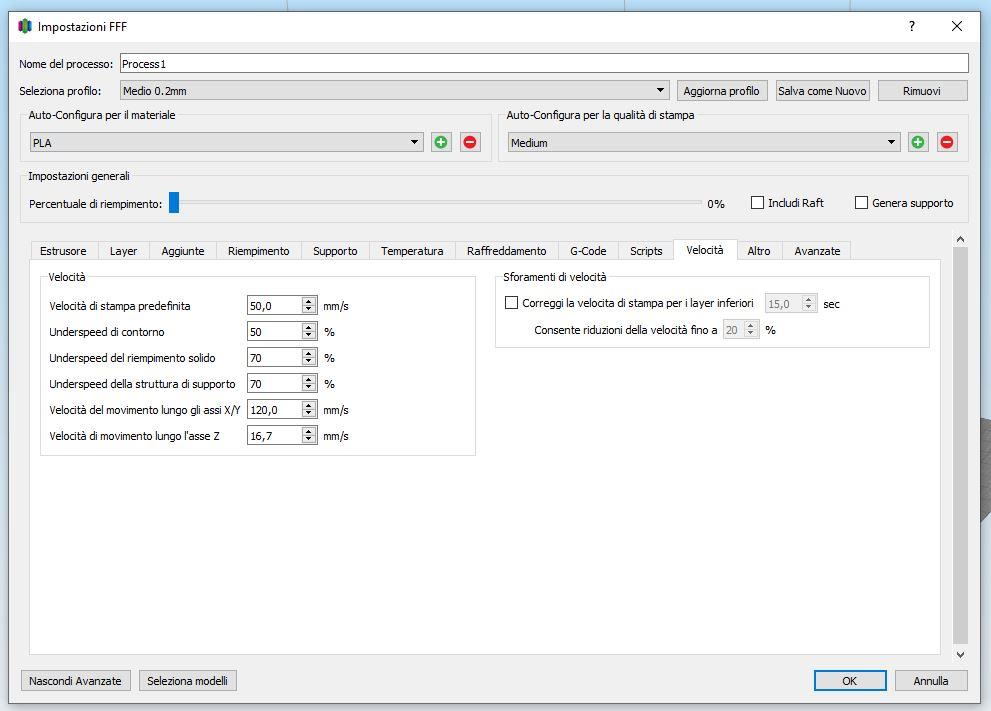Click the Nome del processo text field
The width and height of the screenshot is (991, 711).
coord(543,64)
